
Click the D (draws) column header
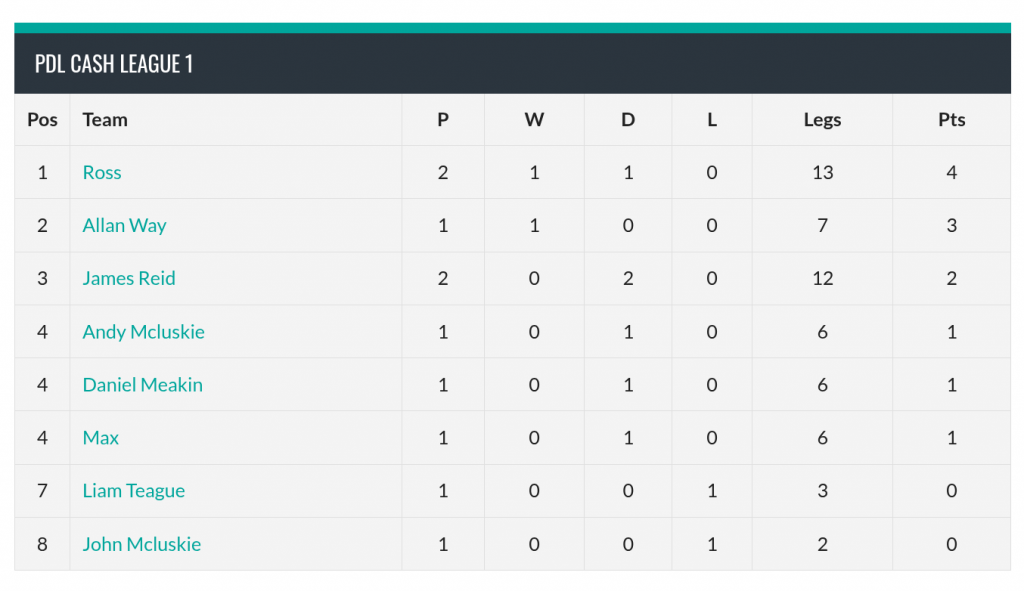[x=628, y=120]
